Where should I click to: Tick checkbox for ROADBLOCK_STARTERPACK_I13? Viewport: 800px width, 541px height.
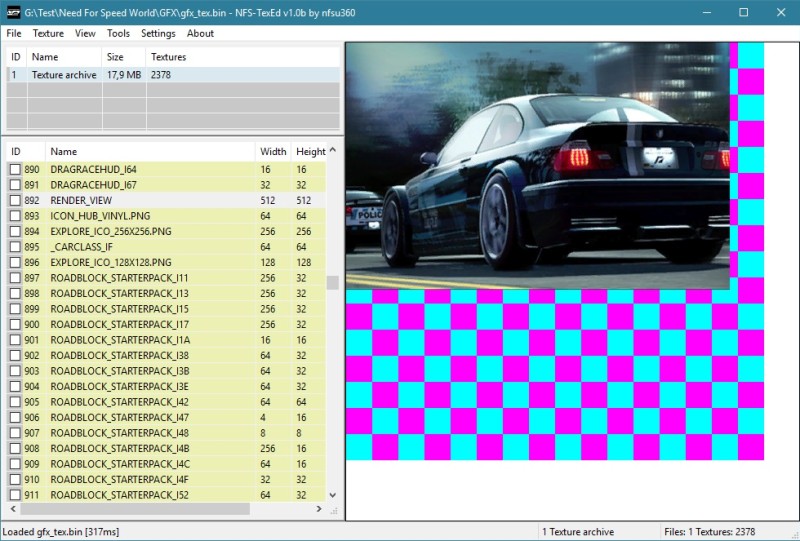coord(15,293)
